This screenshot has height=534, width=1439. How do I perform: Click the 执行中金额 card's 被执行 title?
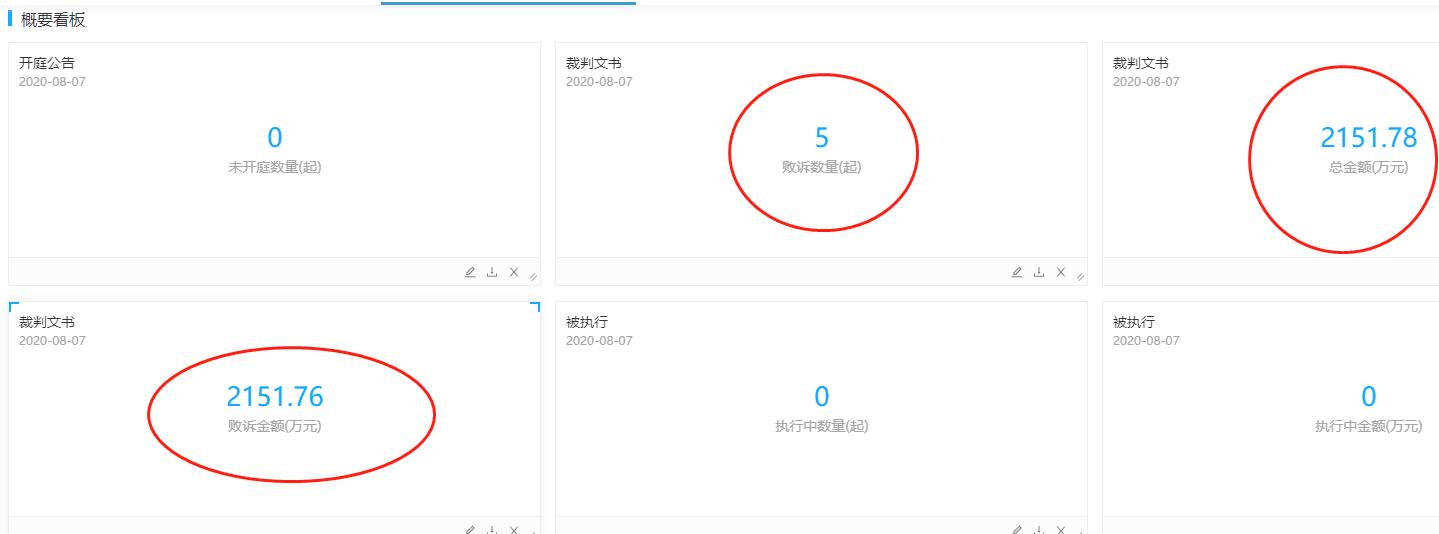[x=1133, y=322]
